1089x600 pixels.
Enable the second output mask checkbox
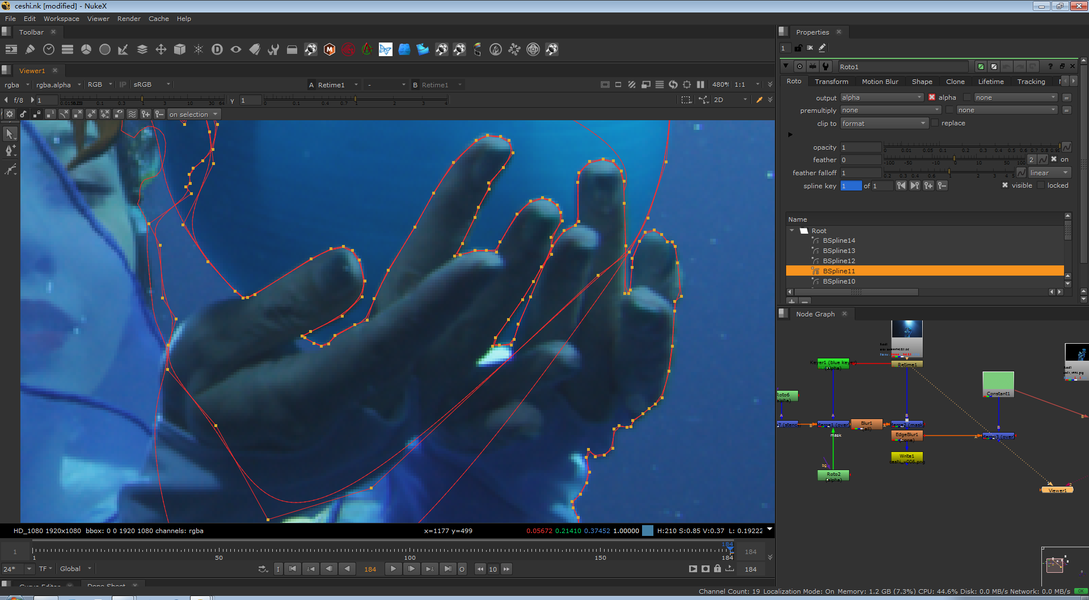coord(968,98)
